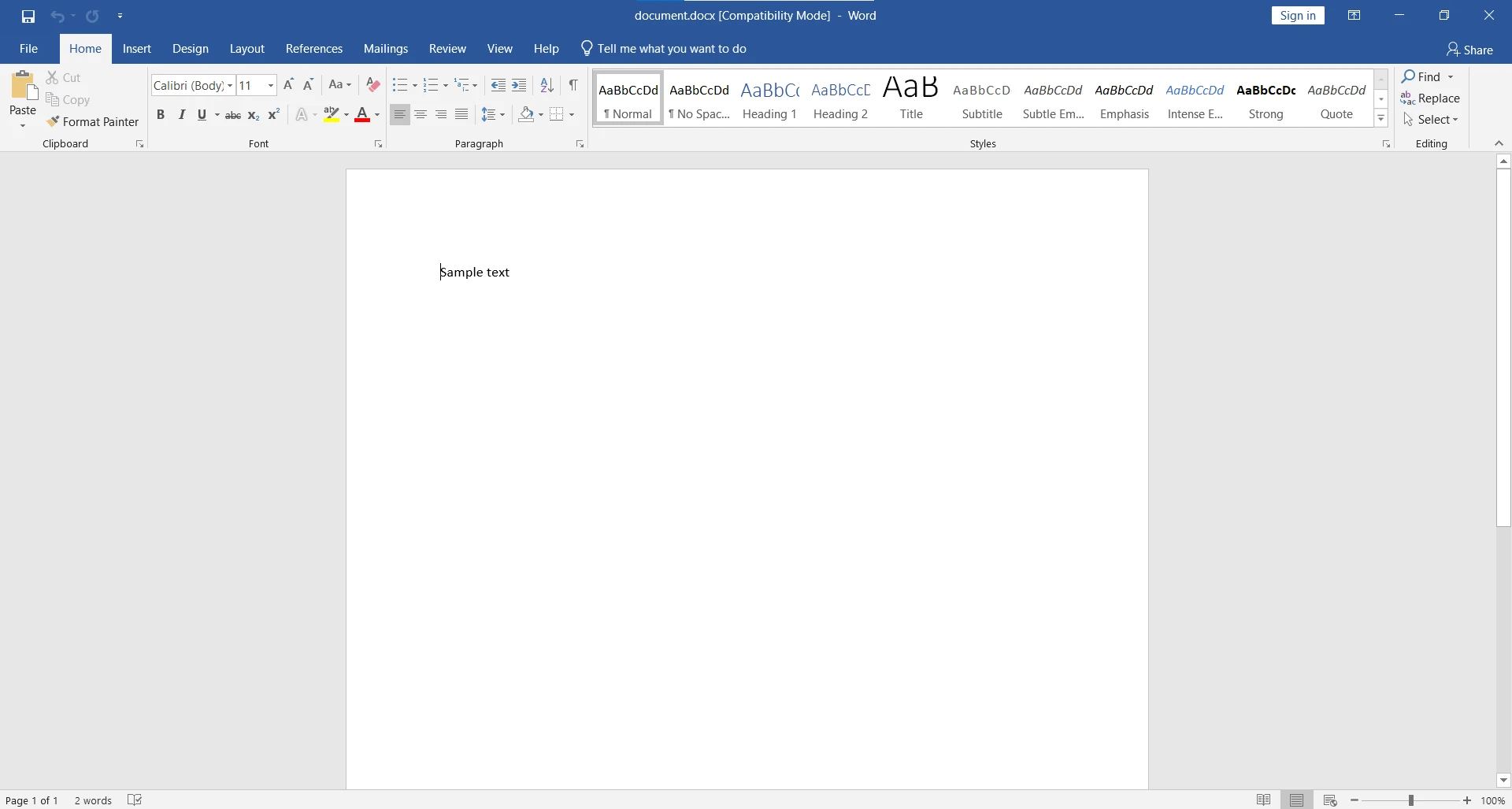Toggle Italic formatting
This screenshot has width=1512, height=809.
tap(182, 115)
